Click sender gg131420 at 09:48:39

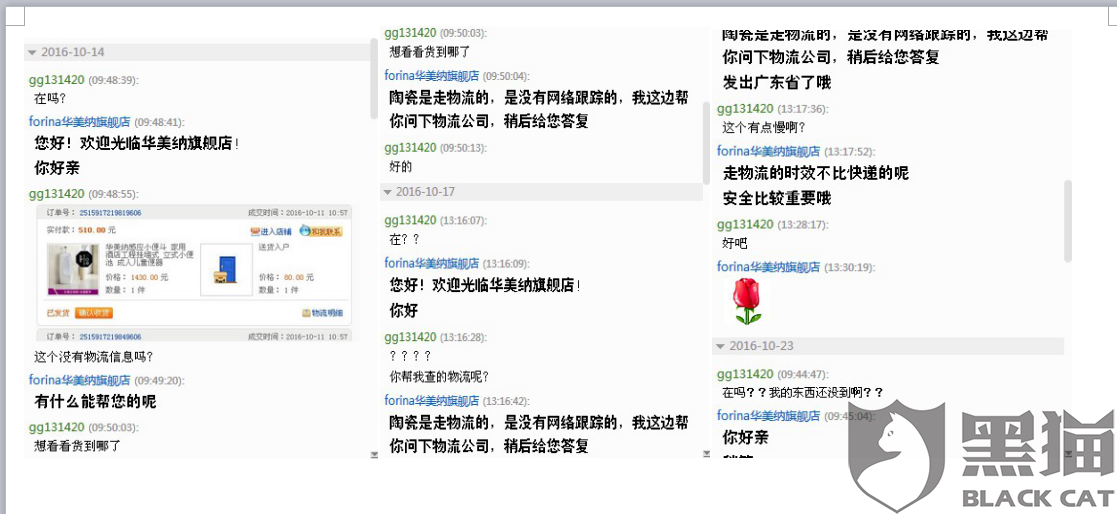pyautogui.click(x=56, y=80)
